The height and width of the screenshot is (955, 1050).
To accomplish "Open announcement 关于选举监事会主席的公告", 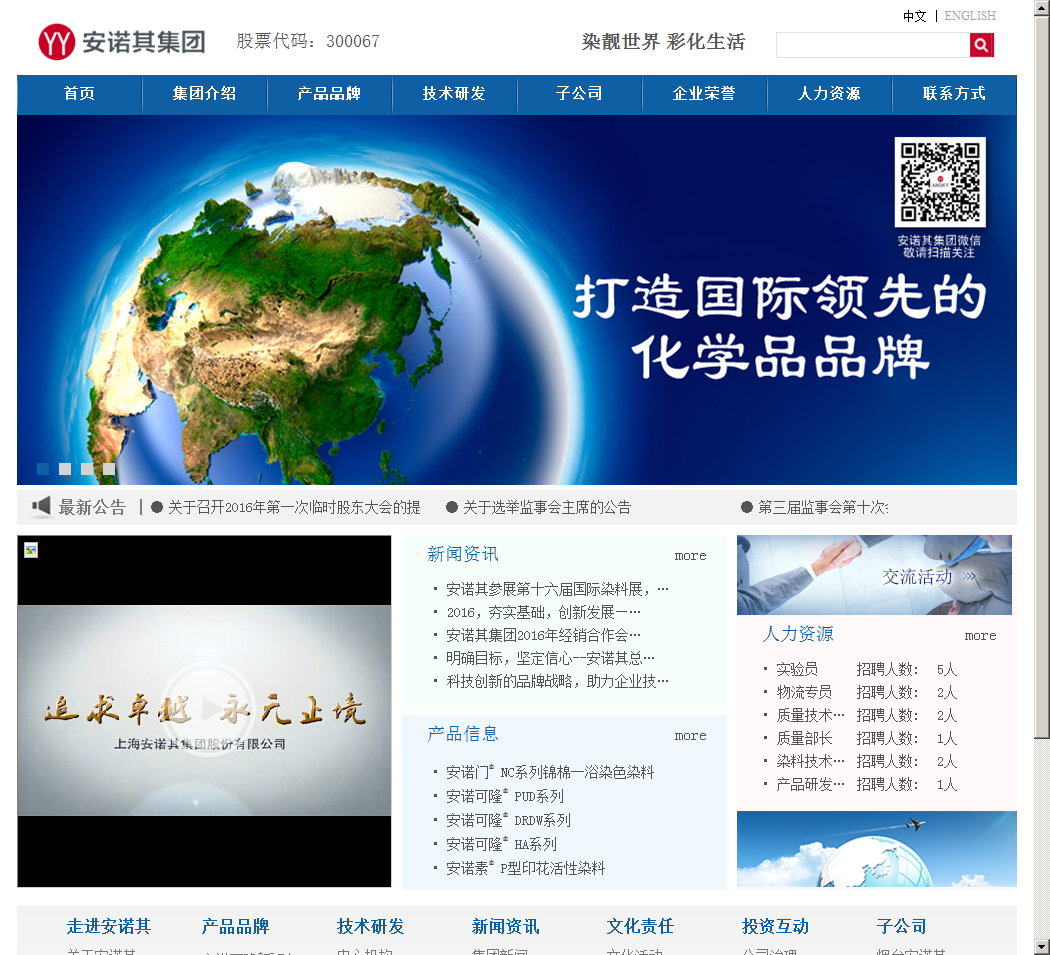I will [x=547, y=508].
